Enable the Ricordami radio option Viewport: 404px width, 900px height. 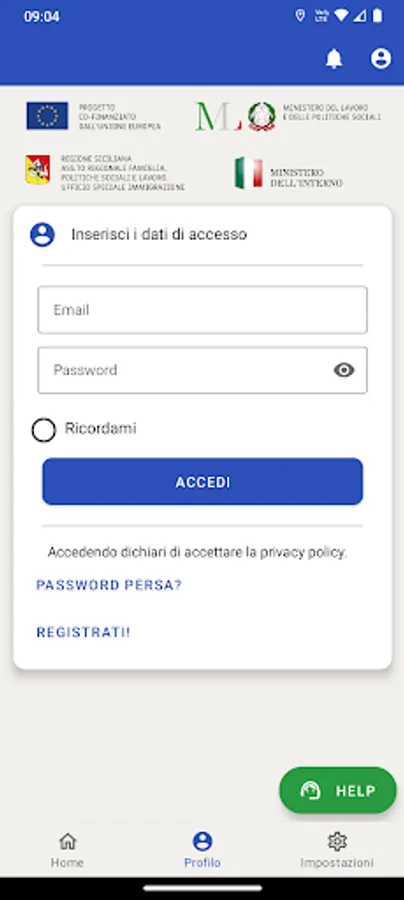[x=44, y=430]
